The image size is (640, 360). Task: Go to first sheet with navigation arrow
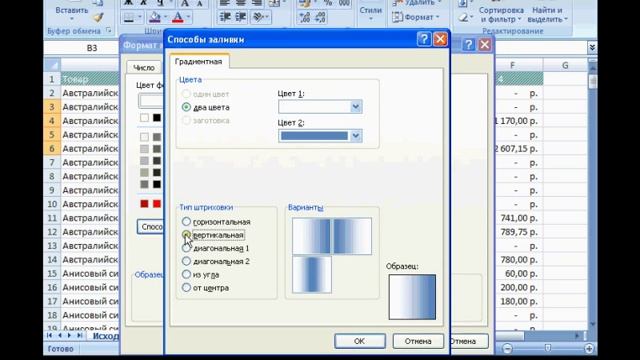coord(49,336)
